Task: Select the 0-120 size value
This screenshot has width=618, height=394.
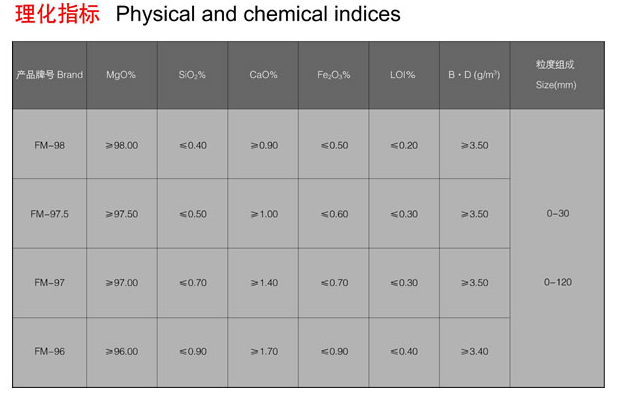Action: coord(558,282)
